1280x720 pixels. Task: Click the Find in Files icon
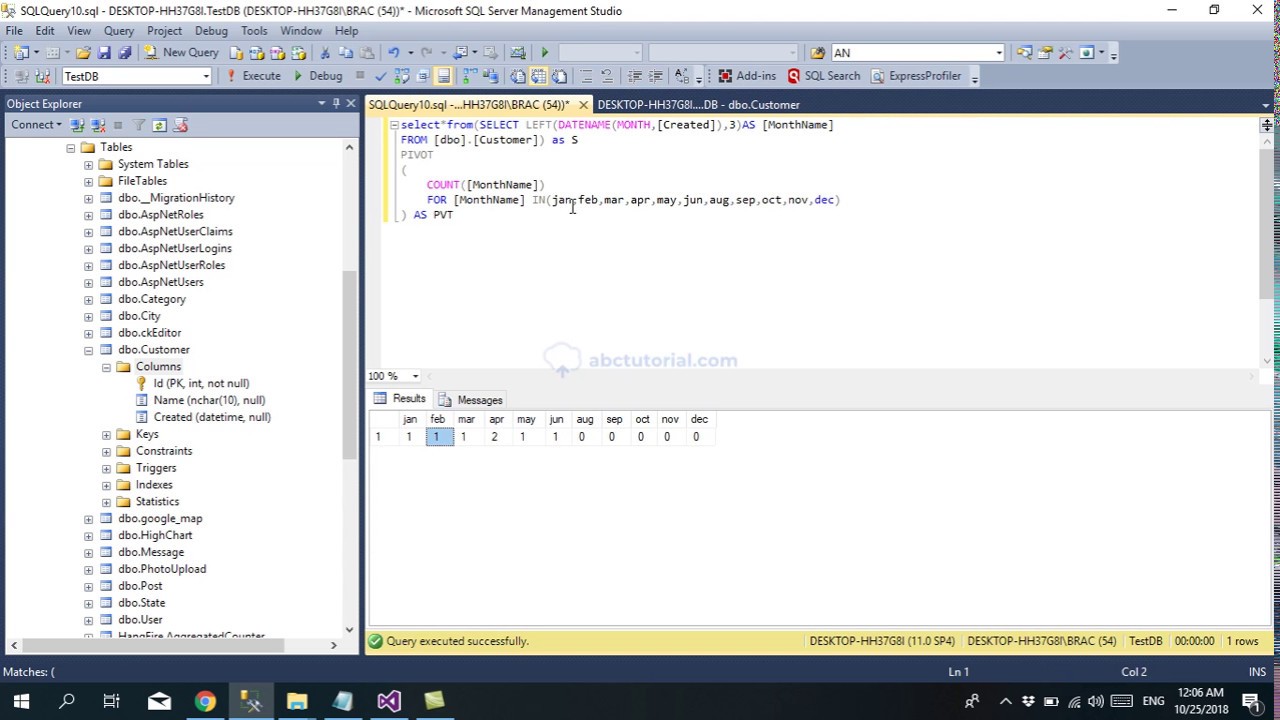click(817, 52)
